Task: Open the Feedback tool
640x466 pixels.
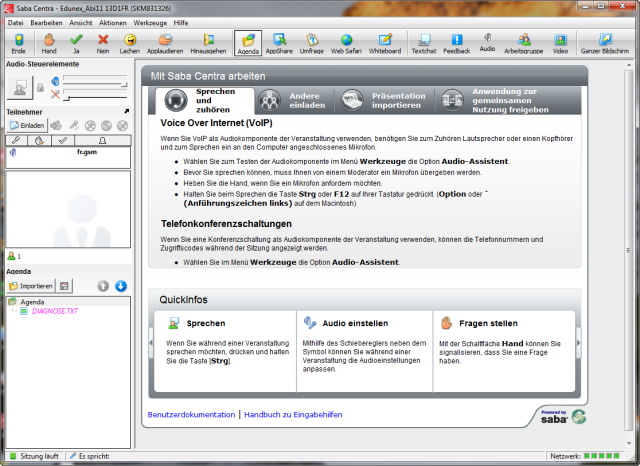Action: click(x=457, y=44)
